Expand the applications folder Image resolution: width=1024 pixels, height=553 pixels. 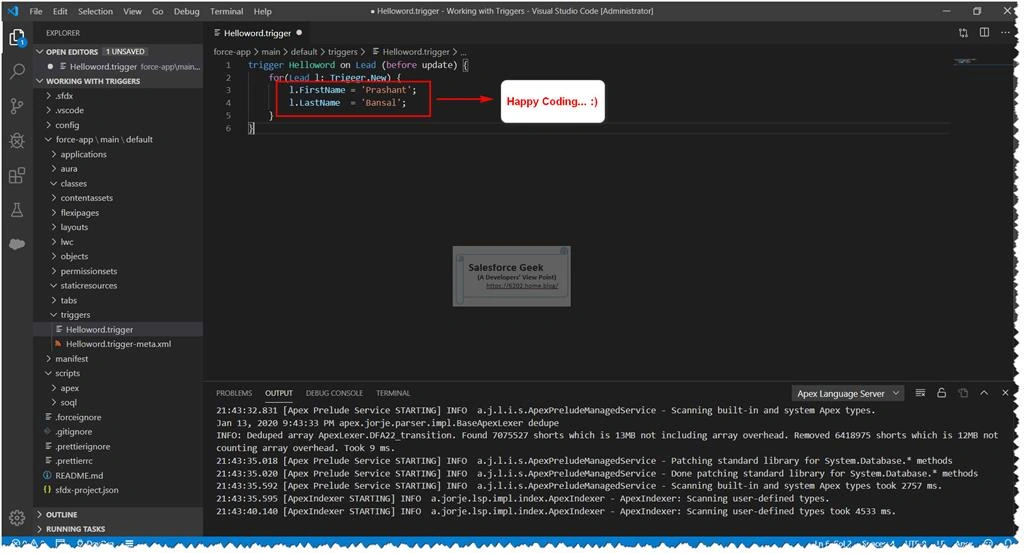pos(118,155)
